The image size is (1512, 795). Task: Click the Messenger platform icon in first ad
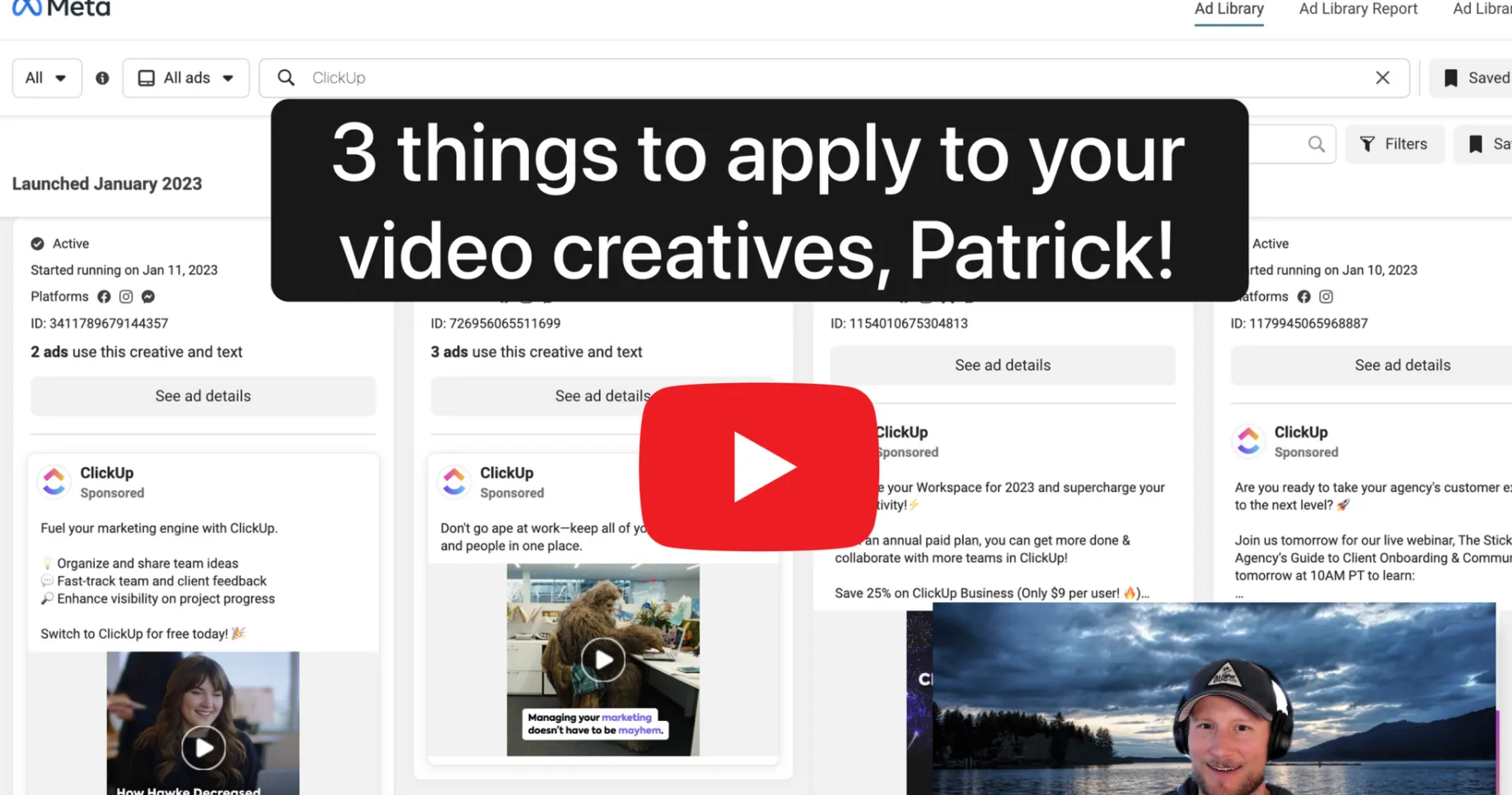148,297
